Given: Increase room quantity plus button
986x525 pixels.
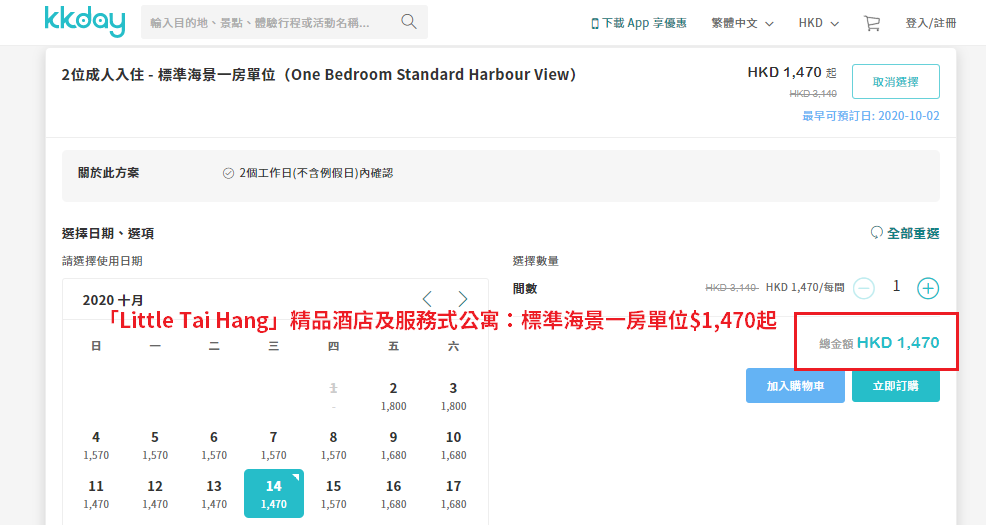Looking at the screenshot, I should (928, 289).
